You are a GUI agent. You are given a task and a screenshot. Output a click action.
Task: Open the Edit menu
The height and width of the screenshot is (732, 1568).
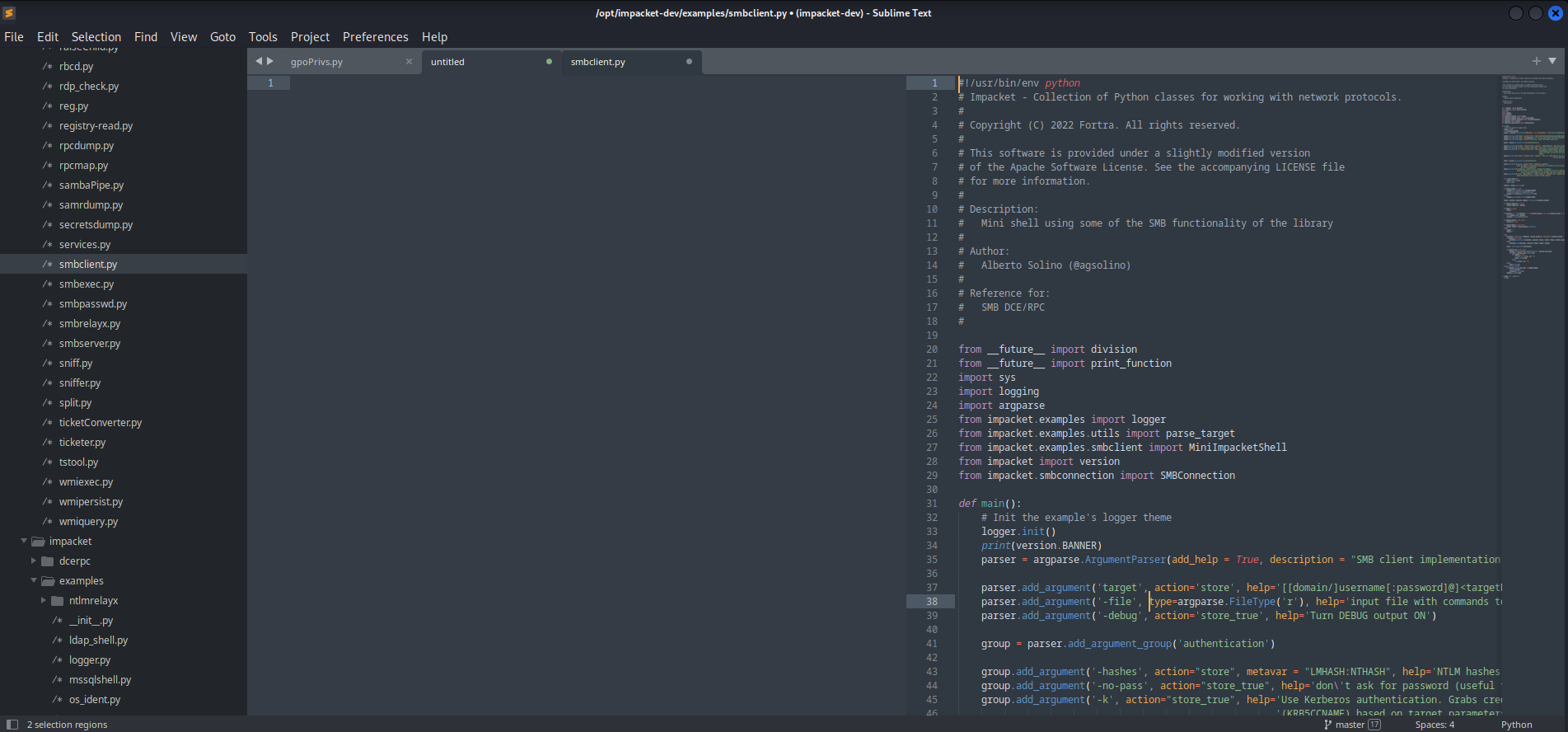tap(48, 37)
